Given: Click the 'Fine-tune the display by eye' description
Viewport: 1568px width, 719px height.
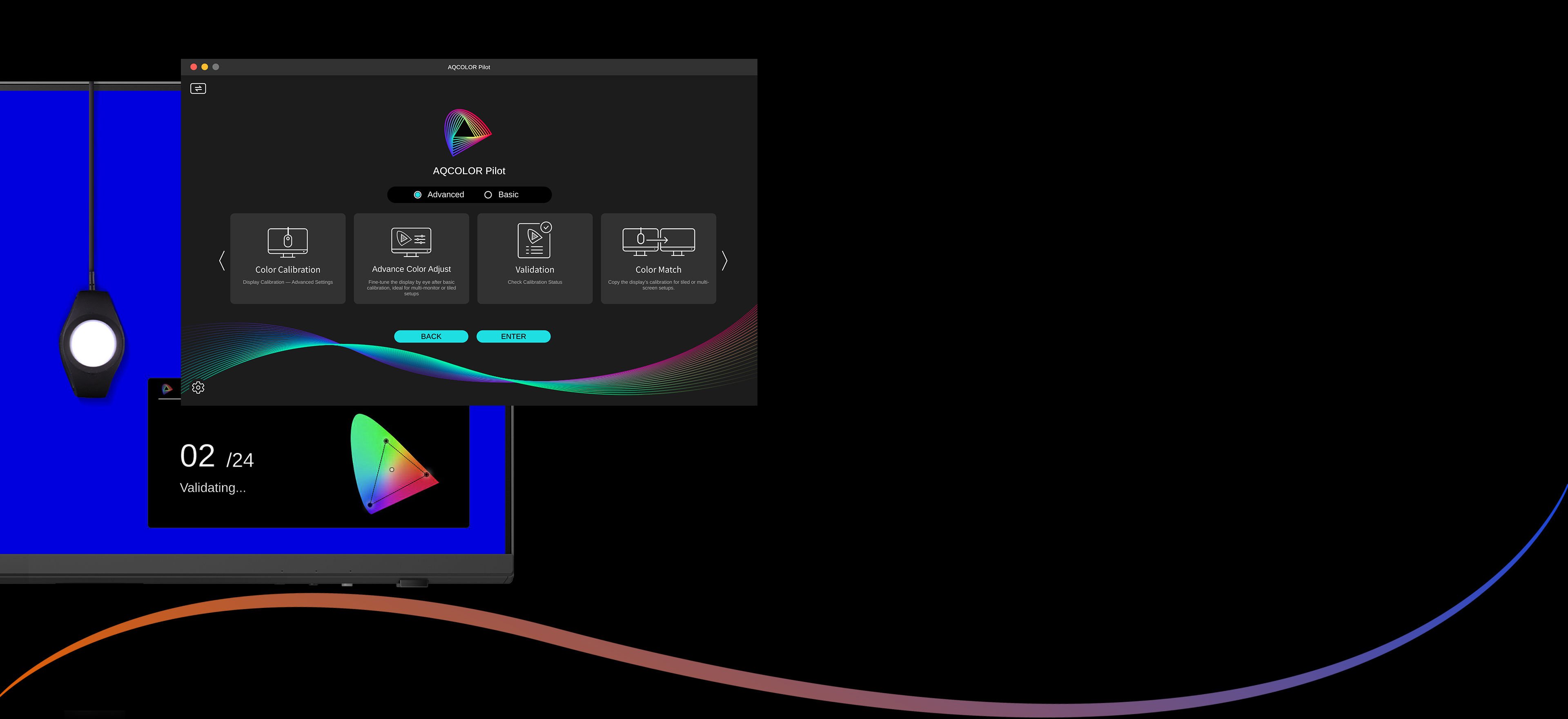Looking at the screenshot, I should coord(412,288).
